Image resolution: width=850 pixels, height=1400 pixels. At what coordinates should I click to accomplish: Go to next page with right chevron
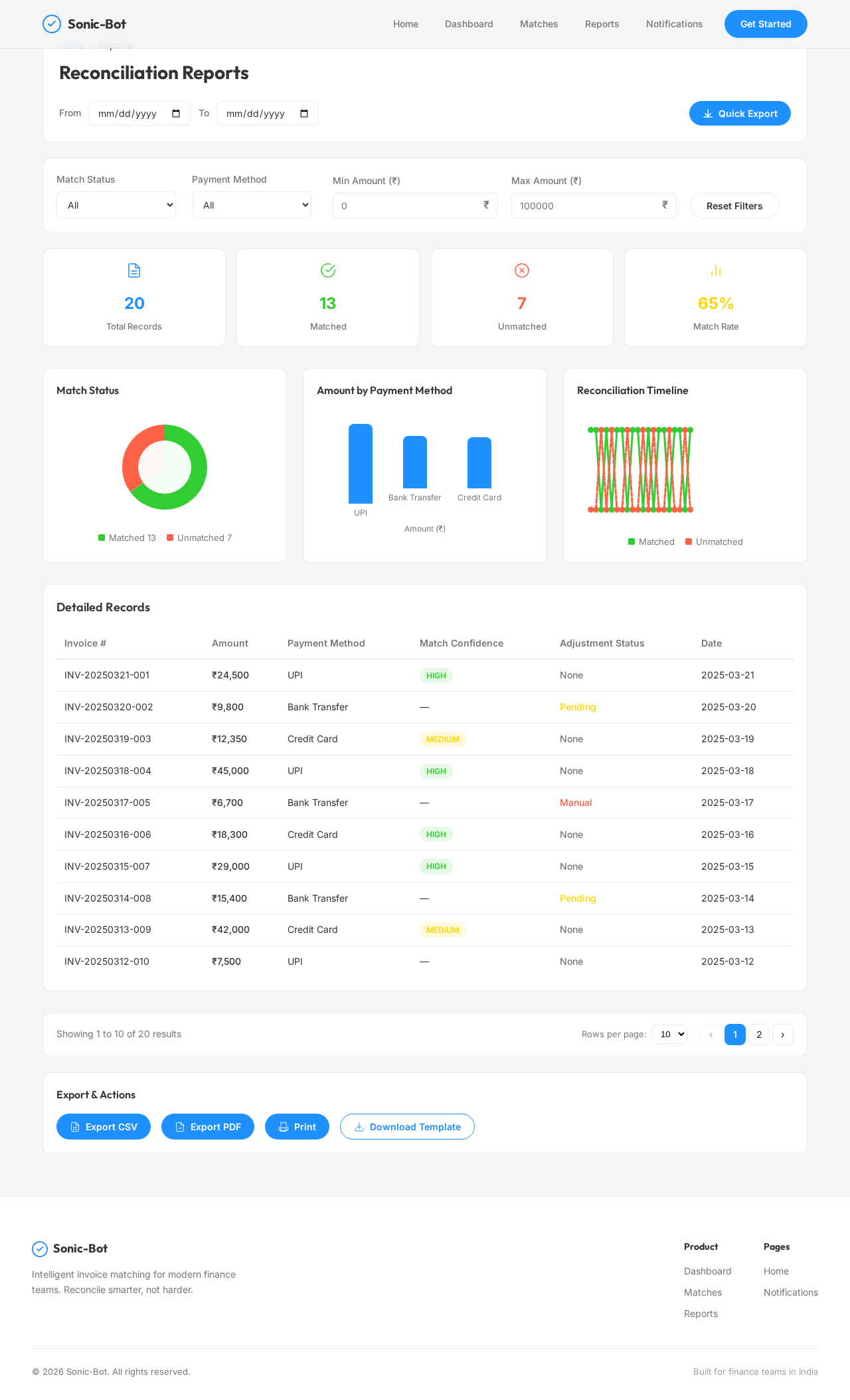point(783,1035)
